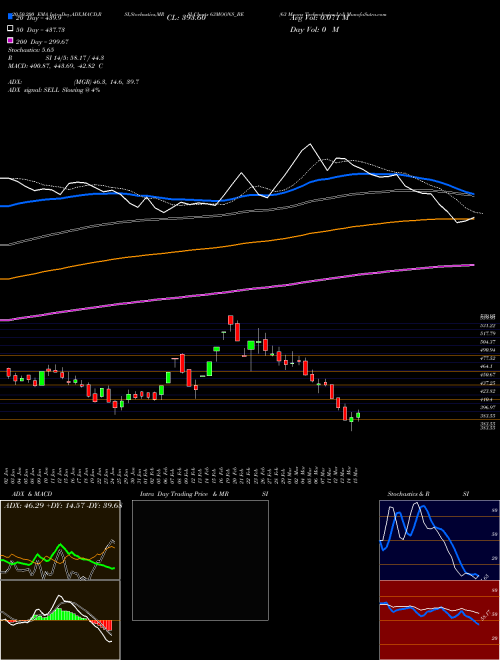Click the 'SI 14/5: 38.17 / 44.3' reading
This screenshot has height=660, width=500.
tap(75, 58)
